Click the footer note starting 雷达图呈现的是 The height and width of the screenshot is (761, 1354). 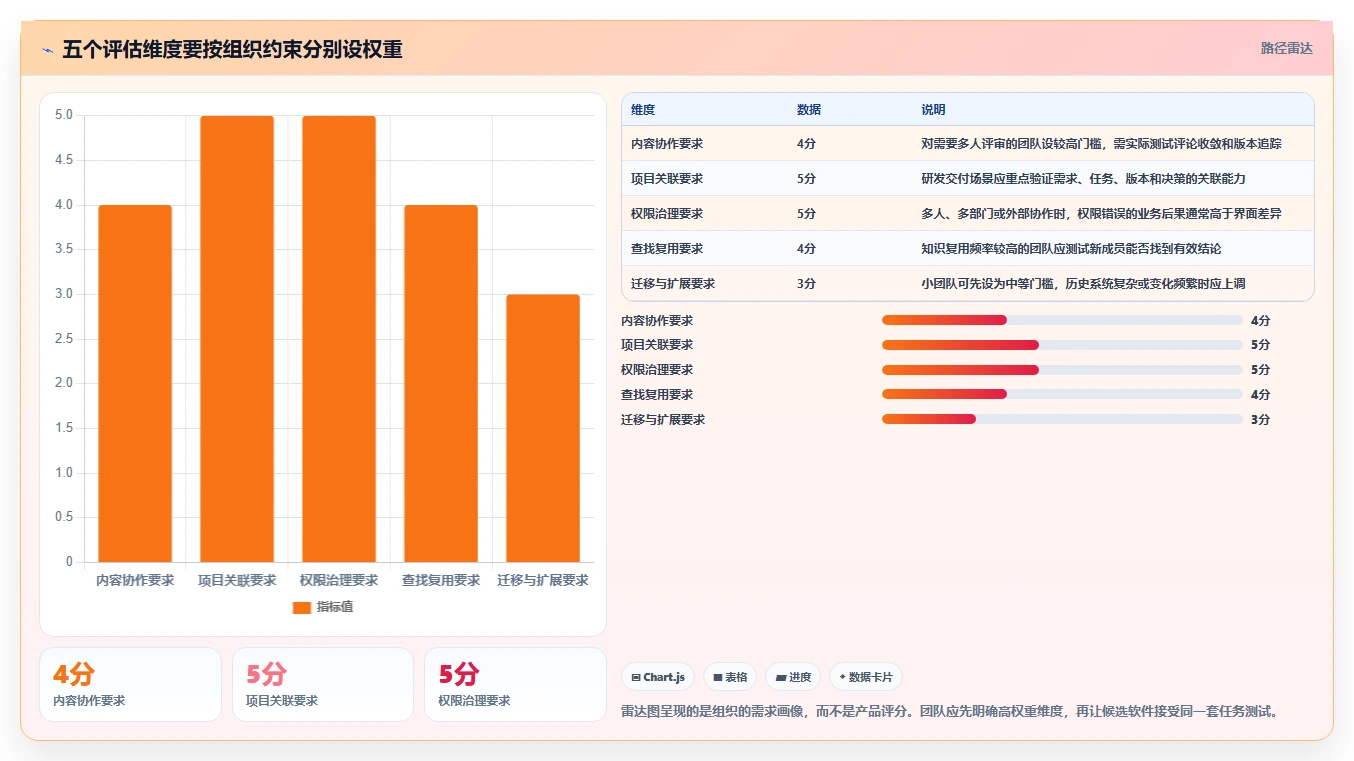(950, 712)
